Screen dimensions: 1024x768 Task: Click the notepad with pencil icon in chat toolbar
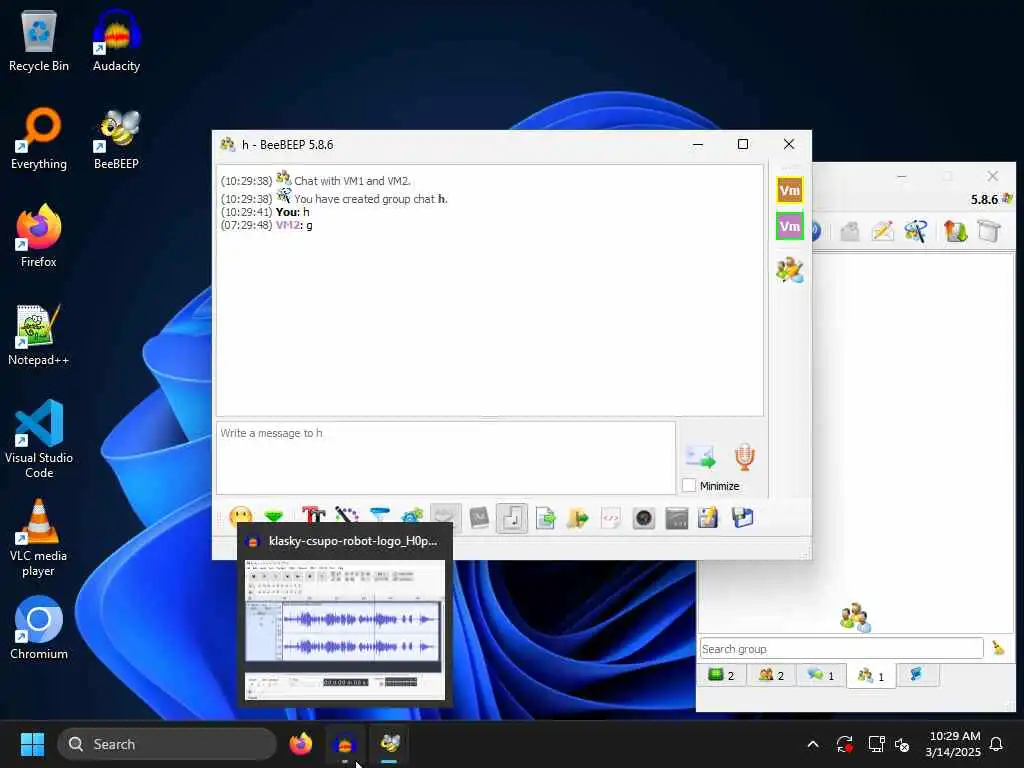coord(709,519)
